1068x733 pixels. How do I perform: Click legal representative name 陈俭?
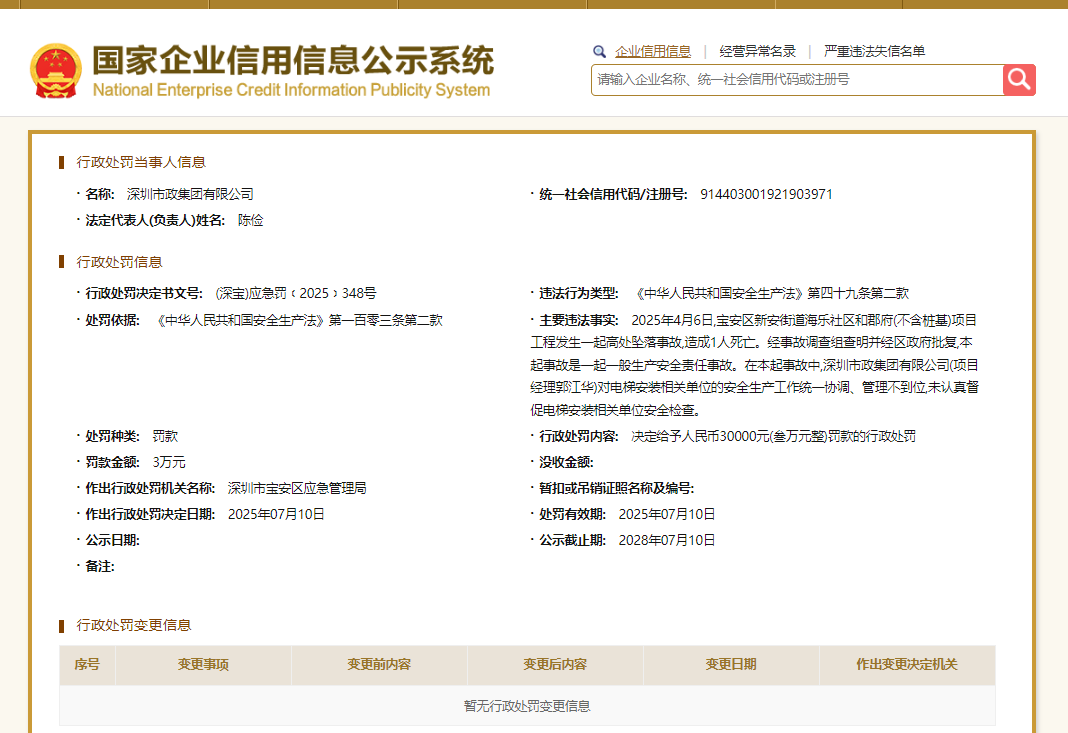click(251, 220)
